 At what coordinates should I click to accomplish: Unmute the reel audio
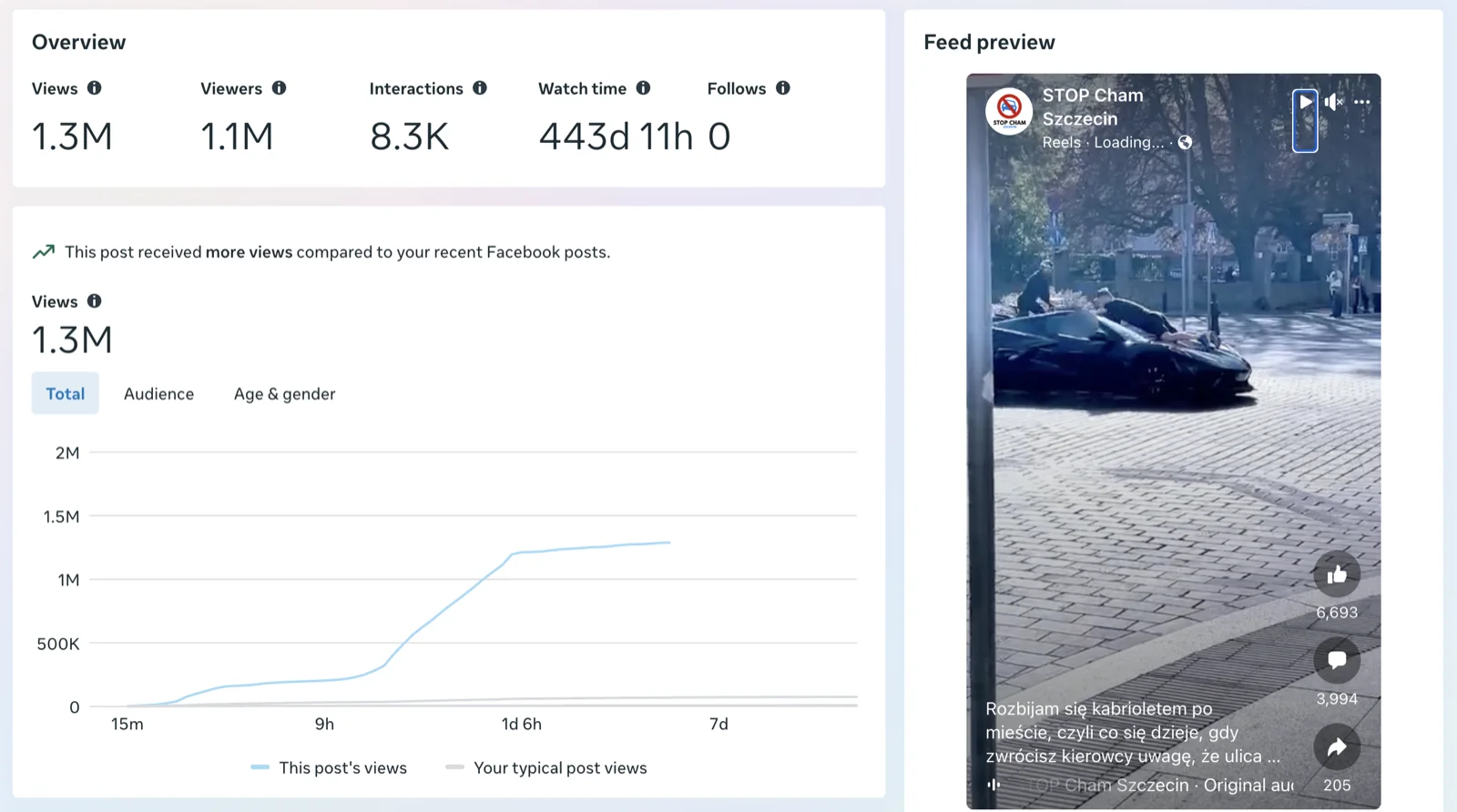coord(1333,102)
